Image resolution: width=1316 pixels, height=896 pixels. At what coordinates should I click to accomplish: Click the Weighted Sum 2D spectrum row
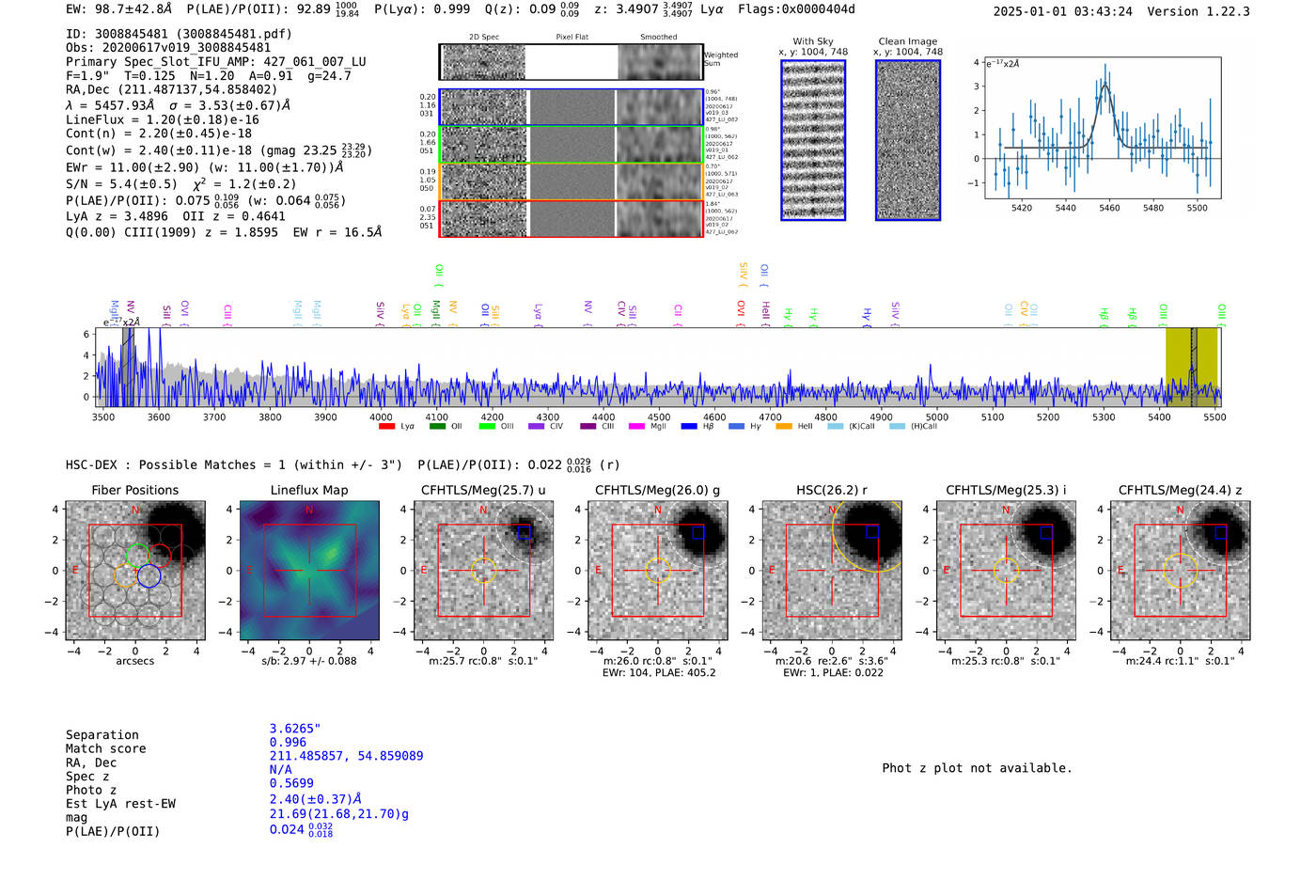coord(571,62)
